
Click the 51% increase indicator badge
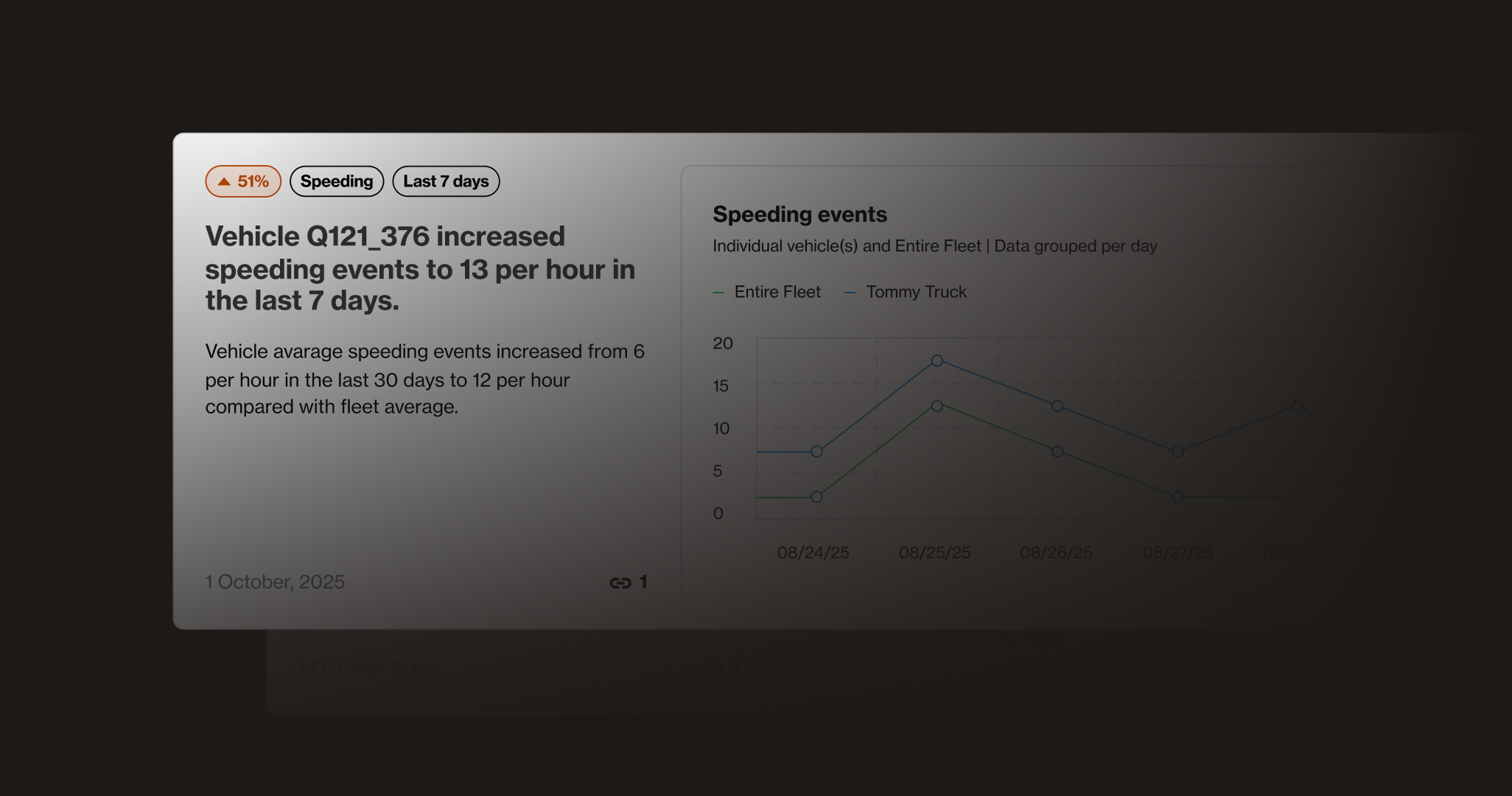coord(242,181)
